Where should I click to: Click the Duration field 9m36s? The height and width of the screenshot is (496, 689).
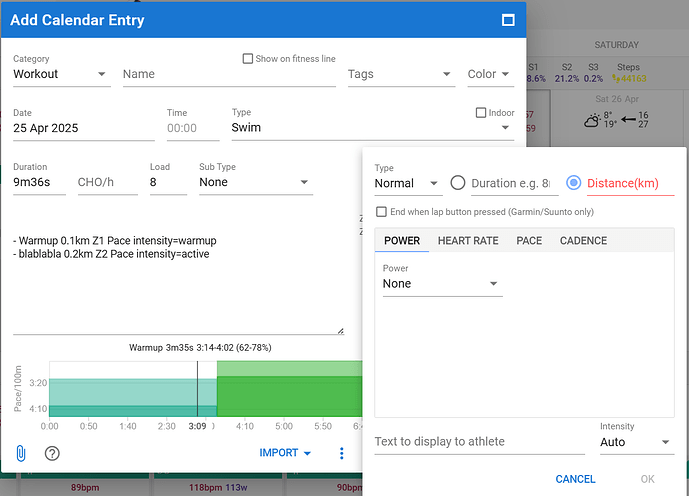point(39,182)
